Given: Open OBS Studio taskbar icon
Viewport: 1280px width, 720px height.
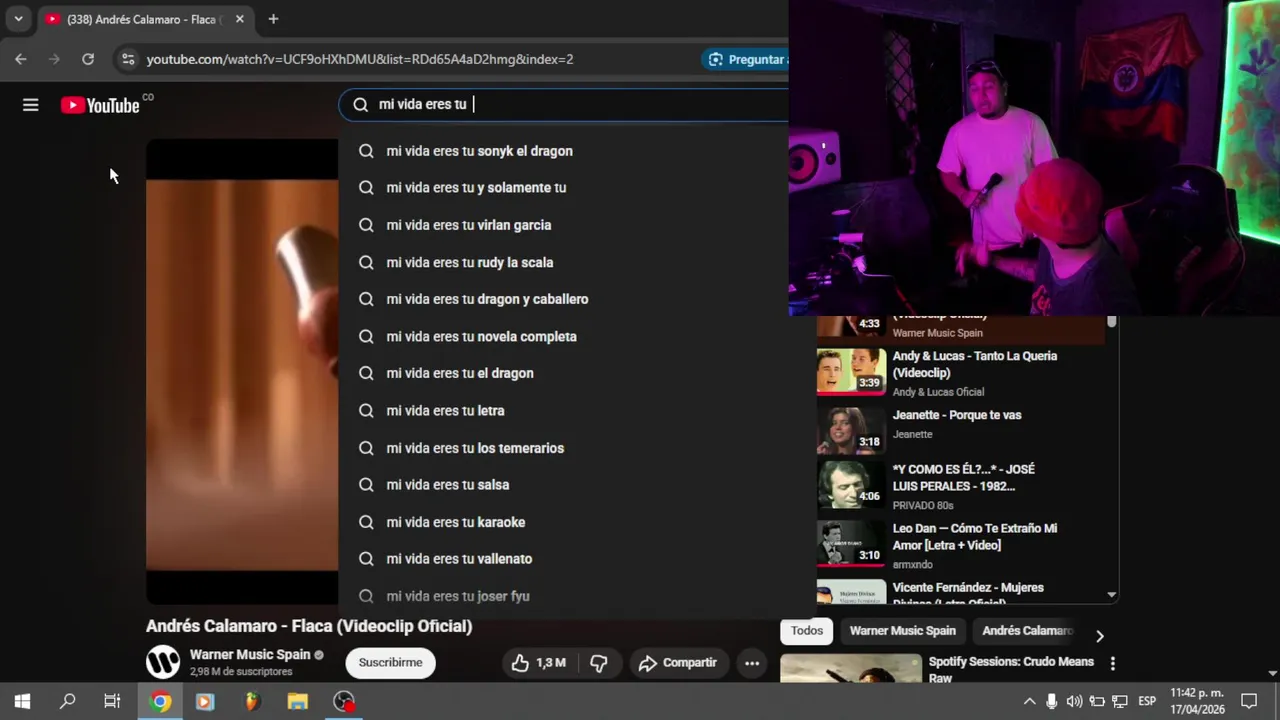Looking at the screenshot, I should (x=344, y=701).
